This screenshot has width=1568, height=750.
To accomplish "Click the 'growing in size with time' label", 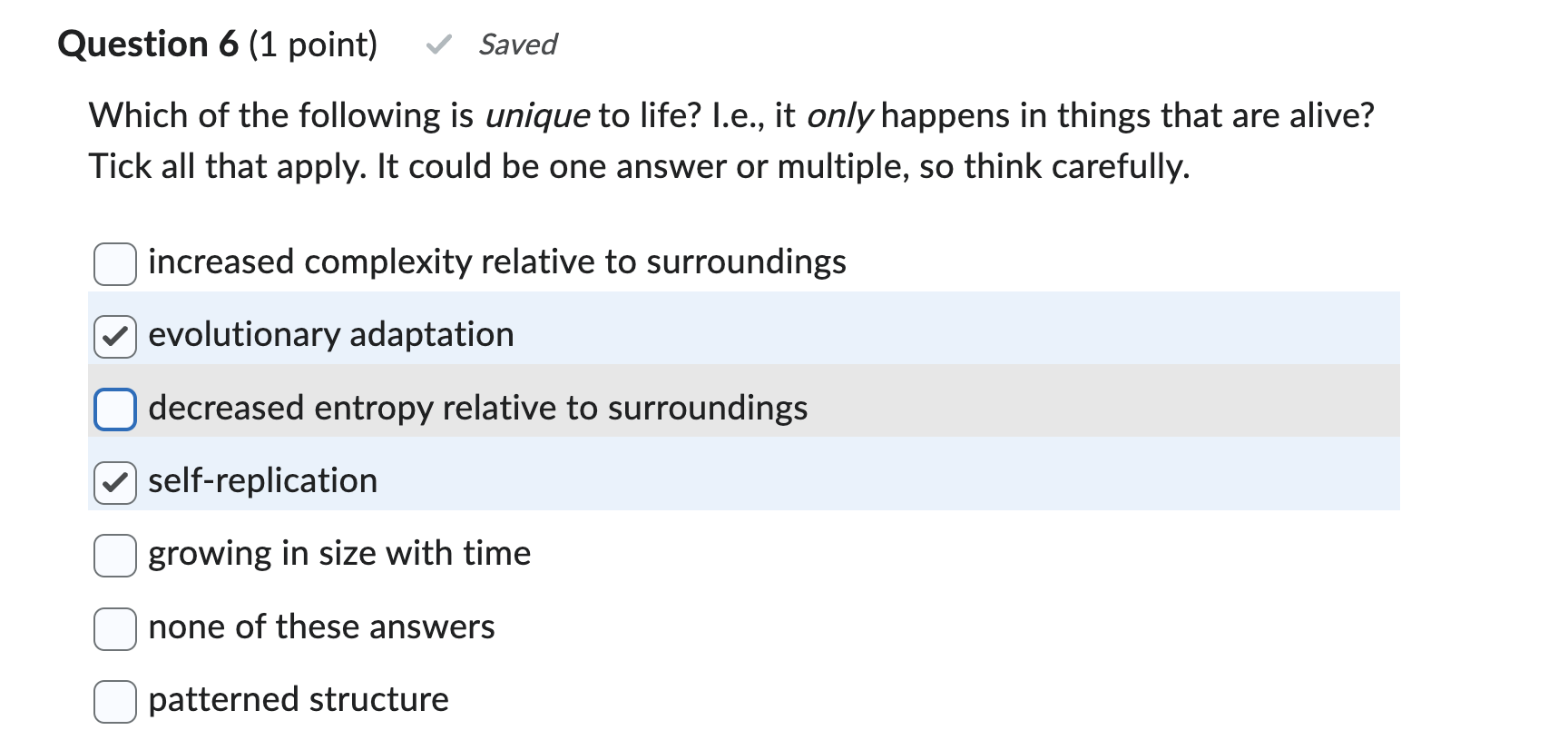I will 339,554.
